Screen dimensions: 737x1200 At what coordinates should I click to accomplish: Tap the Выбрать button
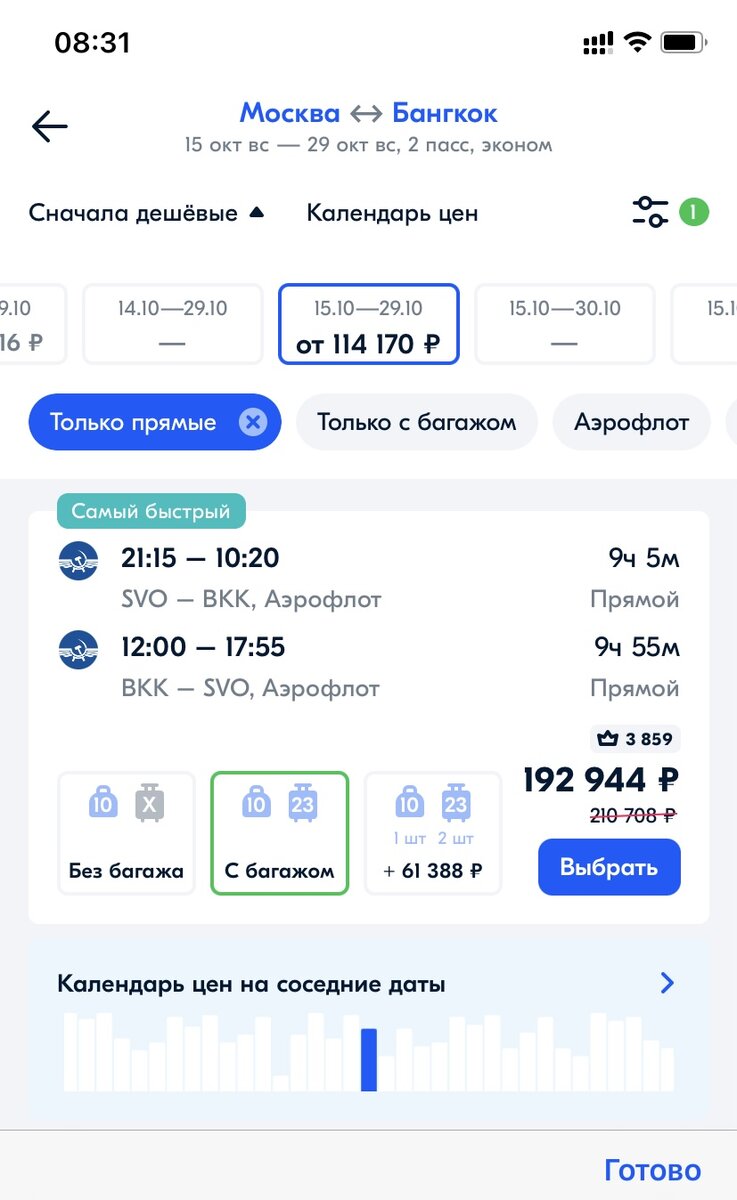click(x=609, y=867)
